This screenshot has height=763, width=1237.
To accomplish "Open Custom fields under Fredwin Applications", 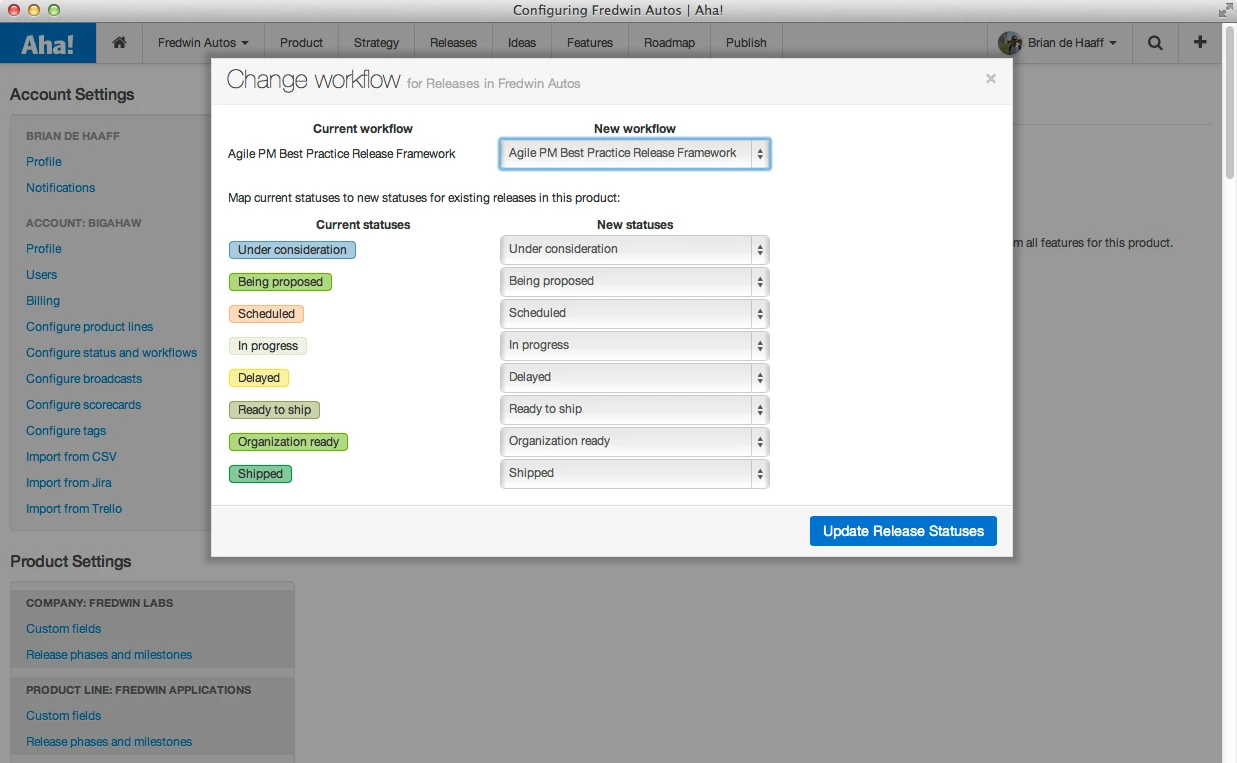I will [x=64, y=715].
